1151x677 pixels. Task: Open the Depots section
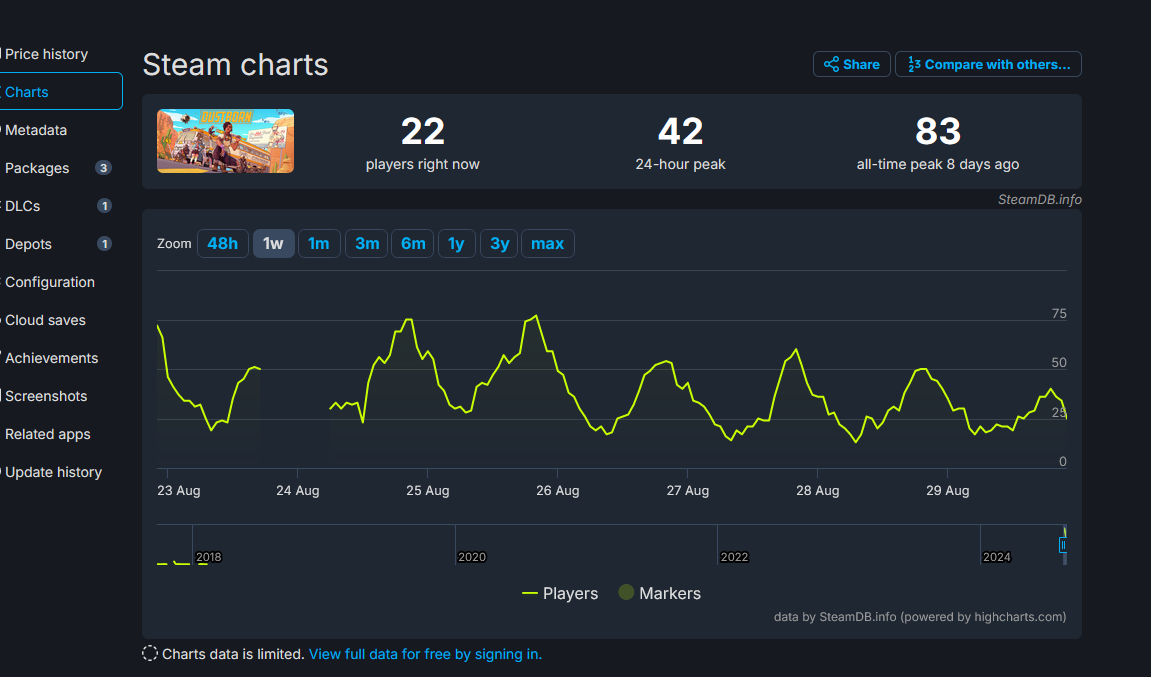(x=28, y=245)
